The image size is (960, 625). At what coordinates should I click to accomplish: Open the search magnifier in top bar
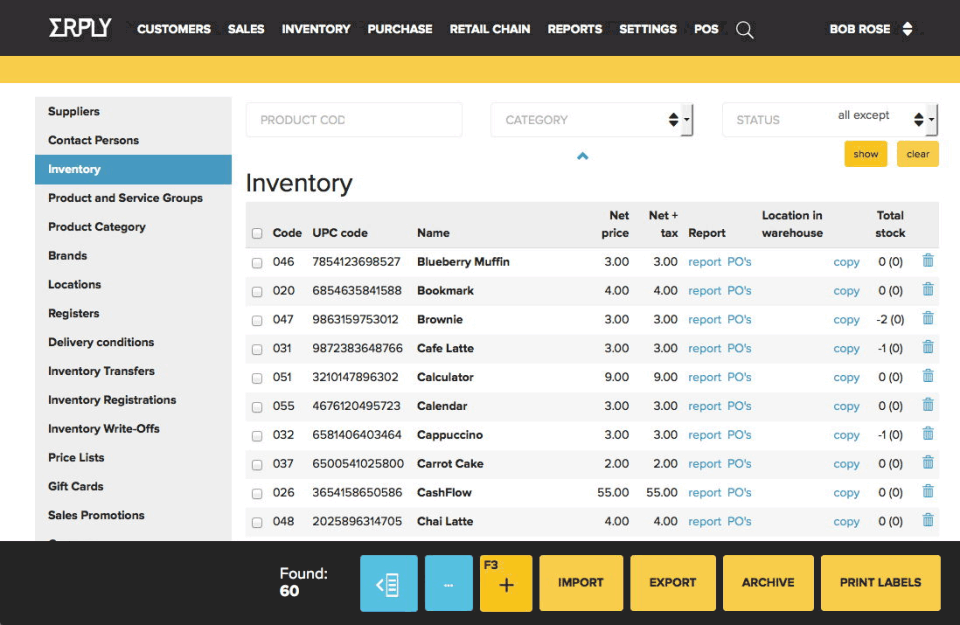click(x=744, y=29)
